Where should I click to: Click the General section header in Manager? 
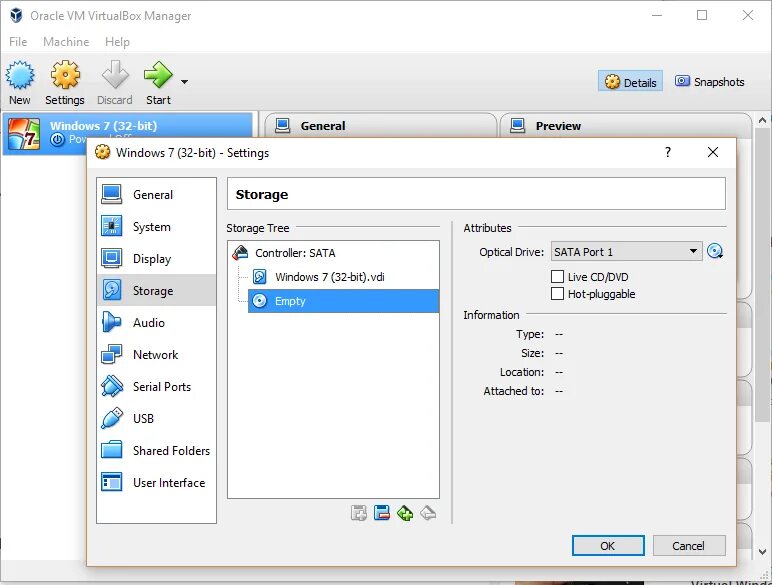pos(380,126)
